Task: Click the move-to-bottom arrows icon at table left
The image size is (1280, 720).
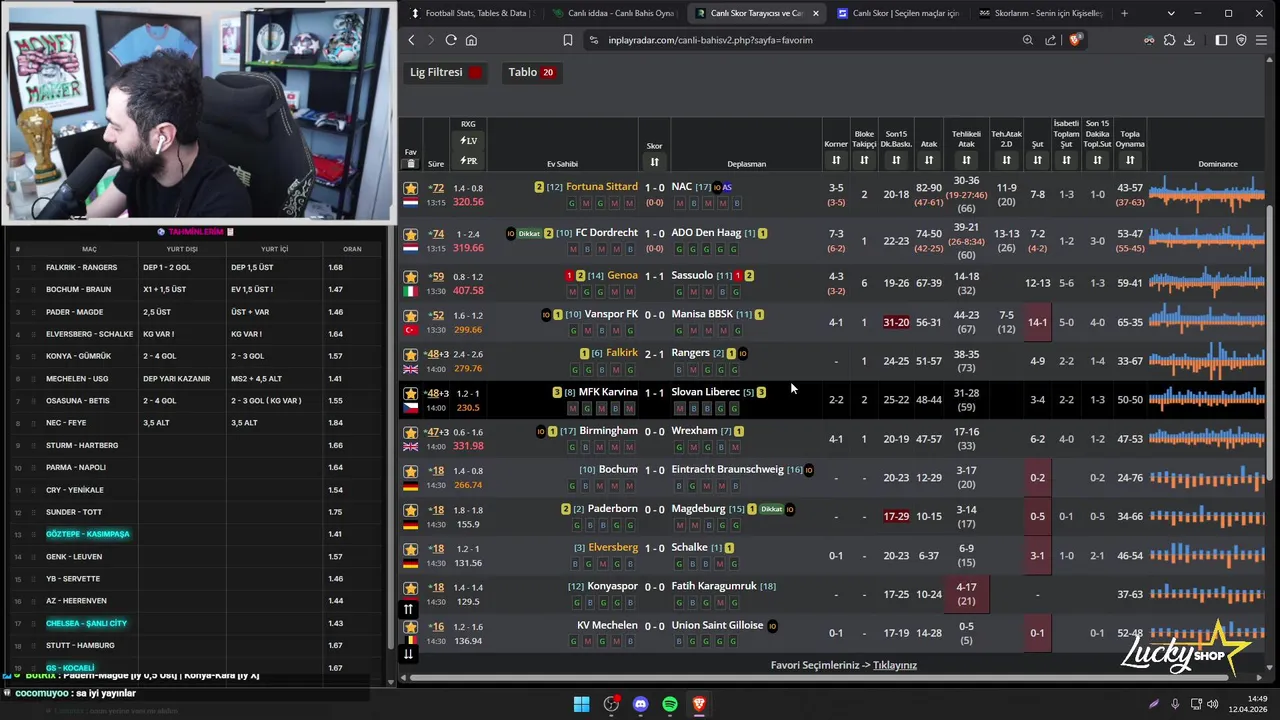Action: [408, 654]
